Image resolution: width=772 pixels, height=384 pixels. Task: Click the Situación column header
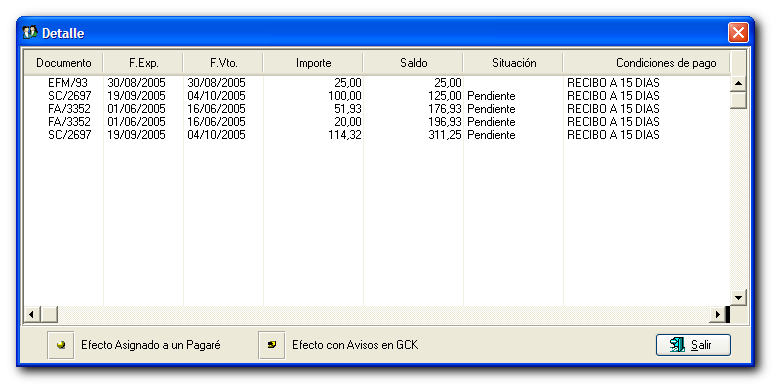click(x=514, y=63)
